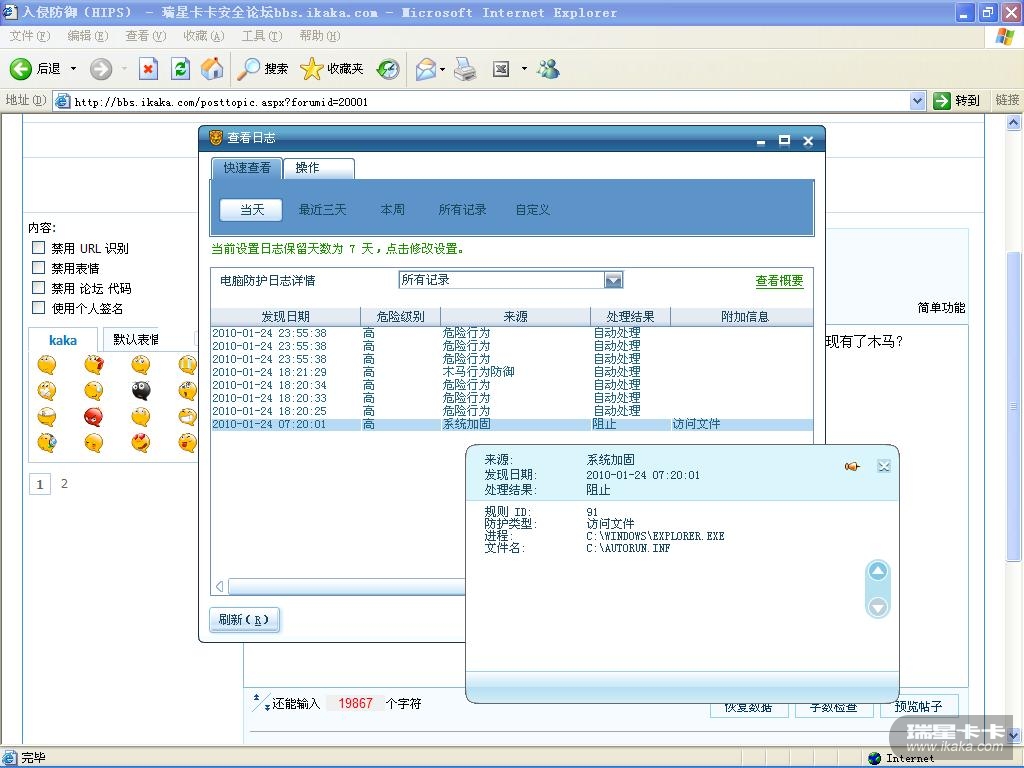Open IE Search (搜索) tool
Viewport: 1024px width, 768px height.
262,69
